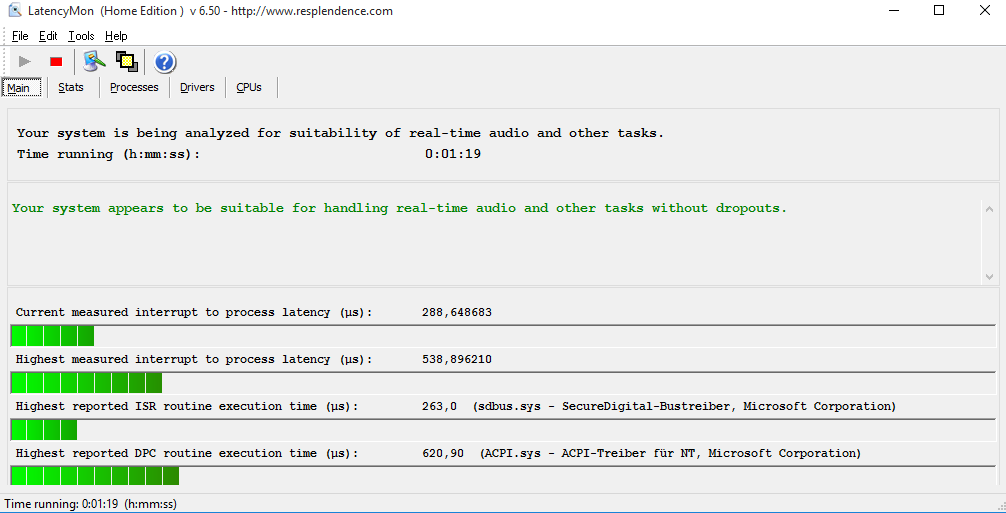Open help via blue question mark icon
Image resolution: width=1006 pixels, height=513 pixels.
[165, 62]
